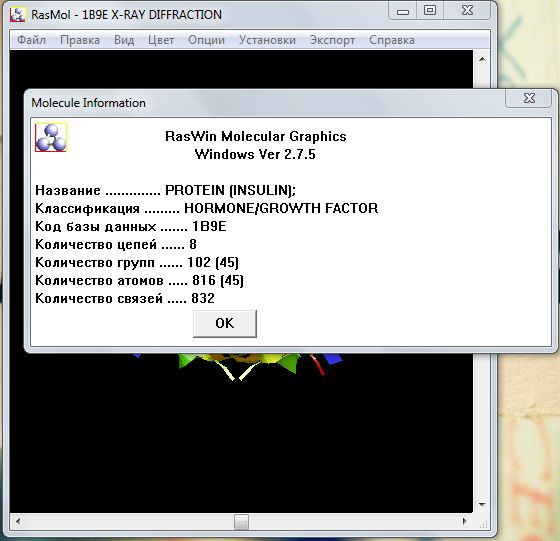
Task: Close the Molecule Information dialog
Action: click(x=529, y=98)
